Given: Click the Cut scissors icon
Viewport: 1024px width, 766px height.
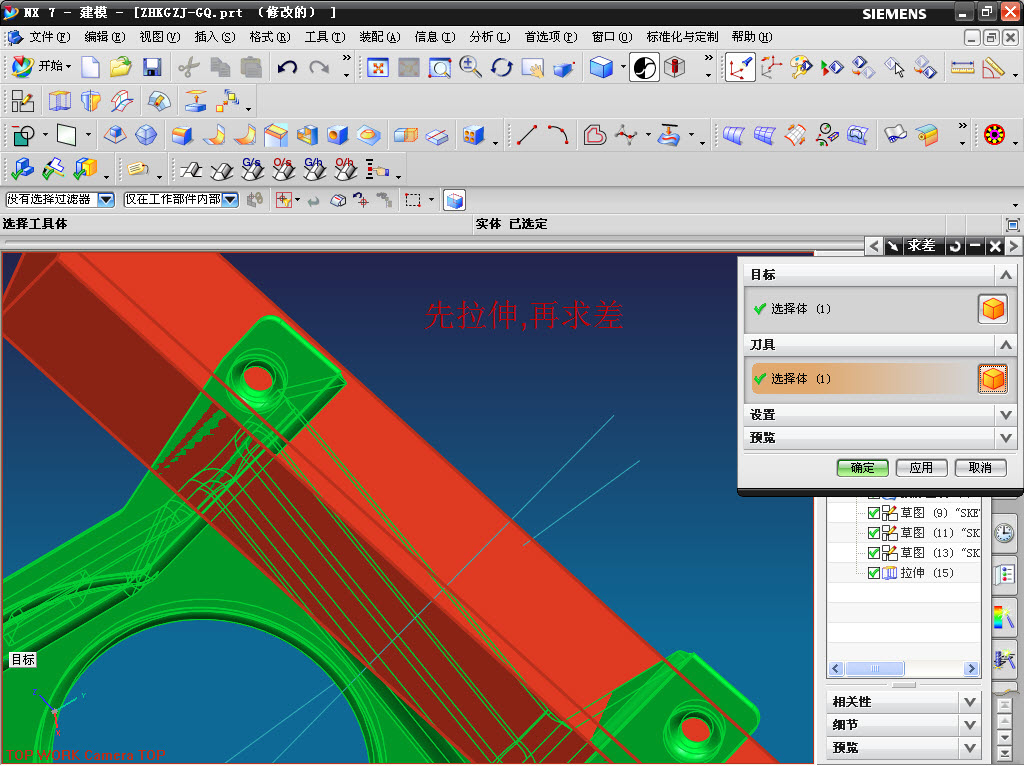Looking at the screenshot, I should coord(189,67).
